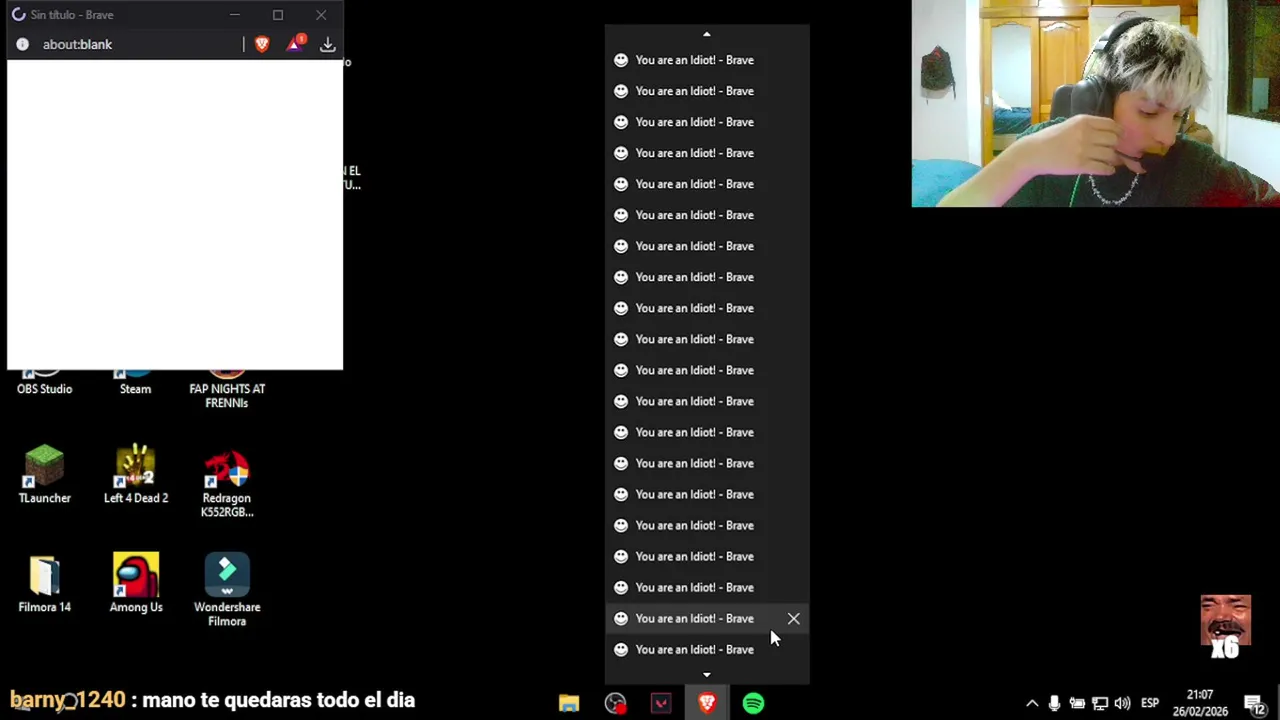
Task: Click the safely remove hardware tray icon
Action: [1077, 704]
